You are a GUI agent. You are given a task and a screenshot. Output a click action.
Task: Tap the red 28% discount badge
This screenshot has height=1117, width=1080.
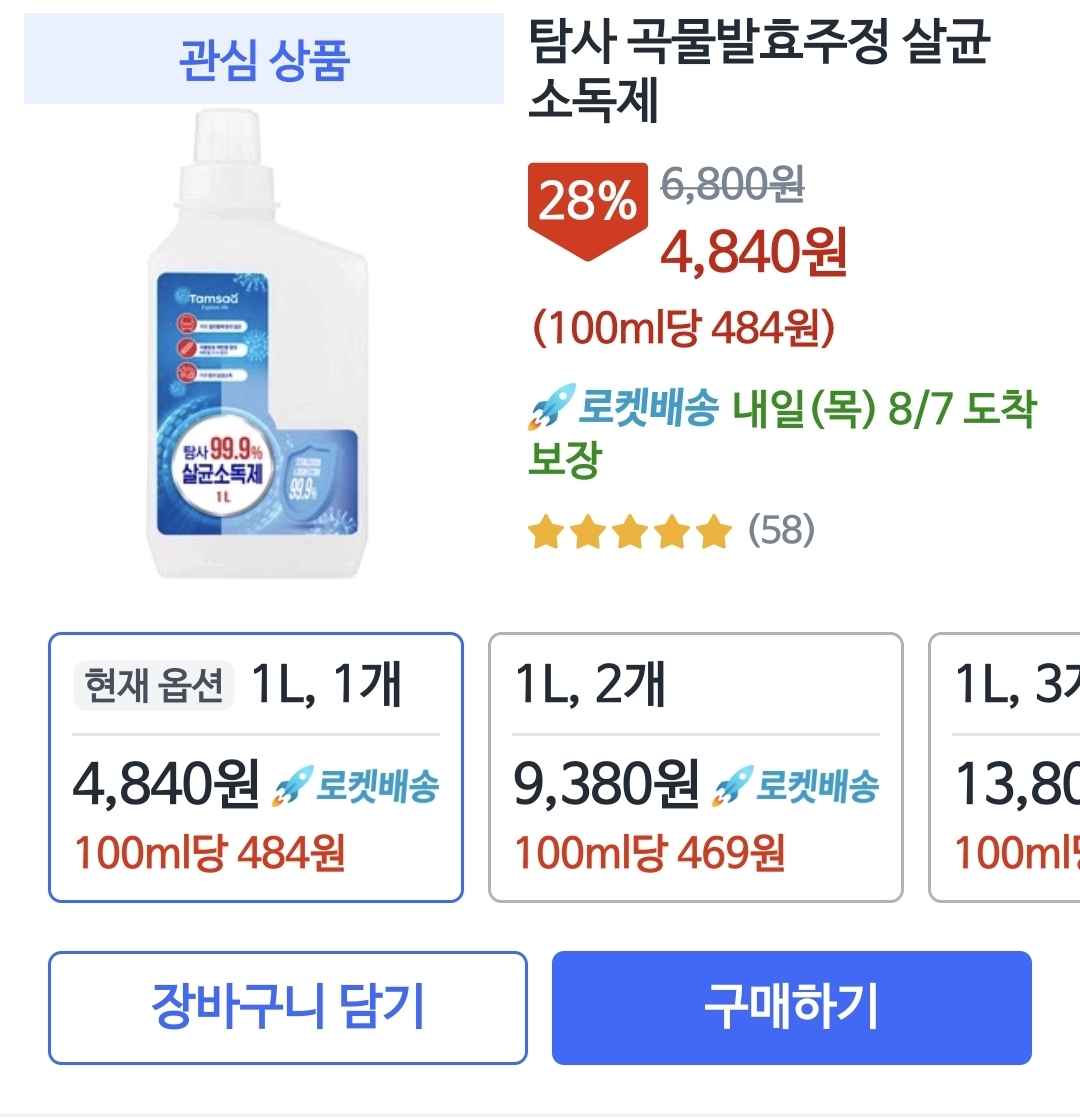588,204
